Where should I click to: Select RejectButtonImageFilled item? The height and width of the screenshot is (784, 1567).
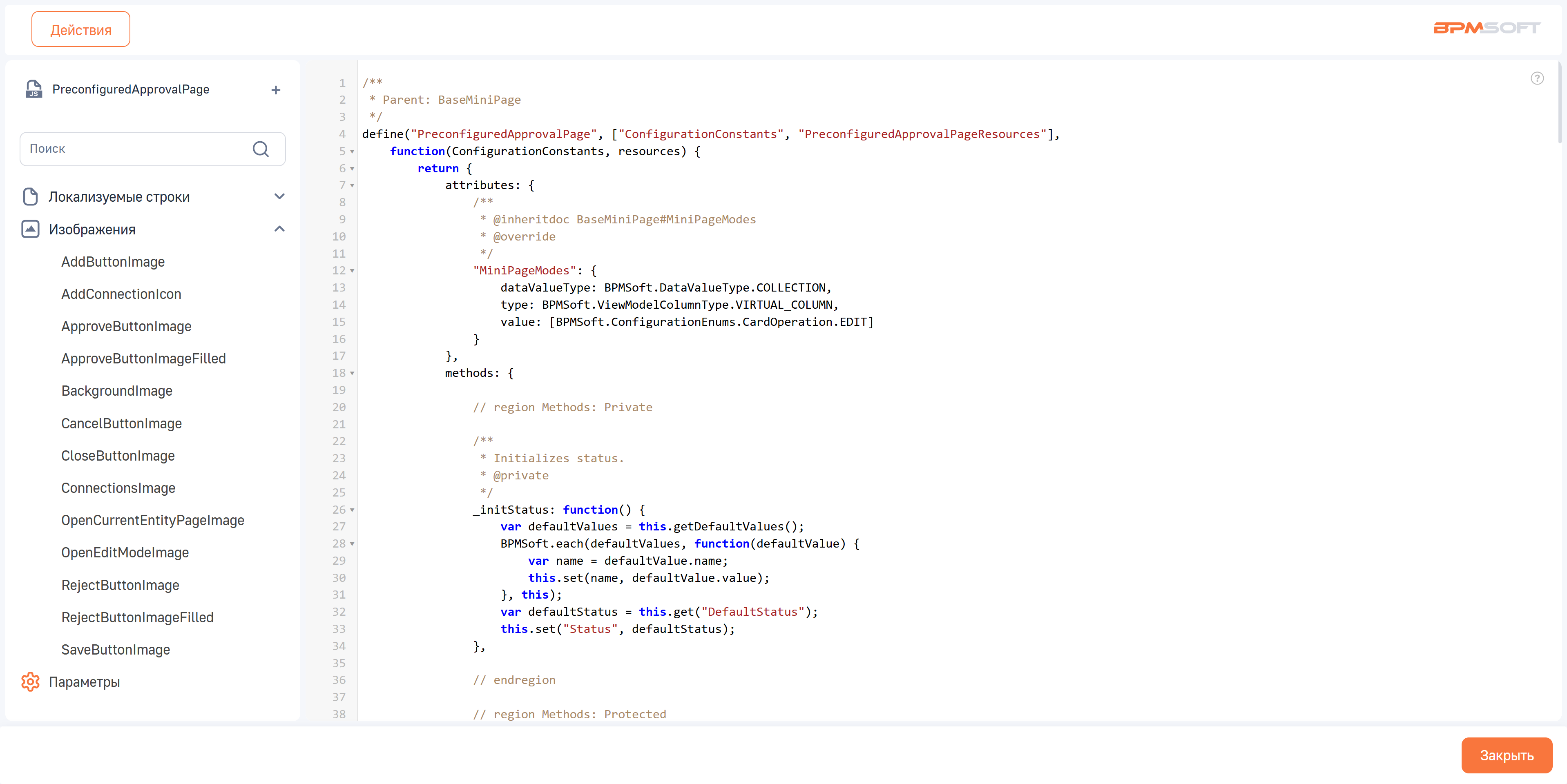pyautogui.click(x=138, y=617)
